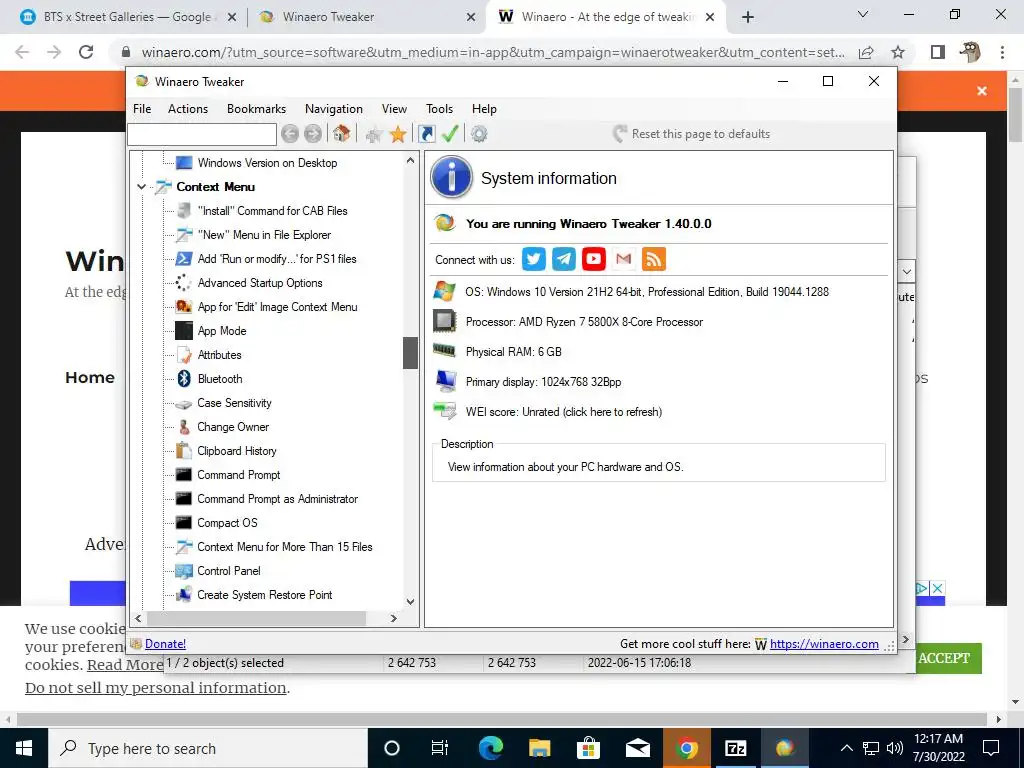Image resolution: width=1024 pixels, height=768 pixels.
Task: Click the tree horizontal scrollbar right arrow
Action: [x=393, y=618]
